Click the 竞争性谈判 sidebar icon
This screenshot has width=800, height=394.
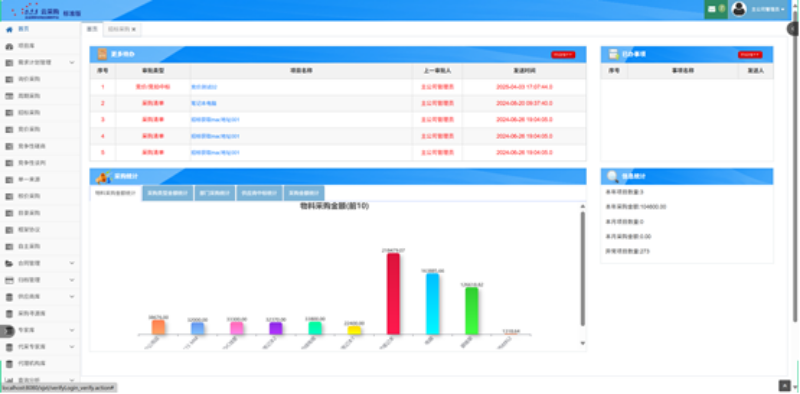coord(9,163)
